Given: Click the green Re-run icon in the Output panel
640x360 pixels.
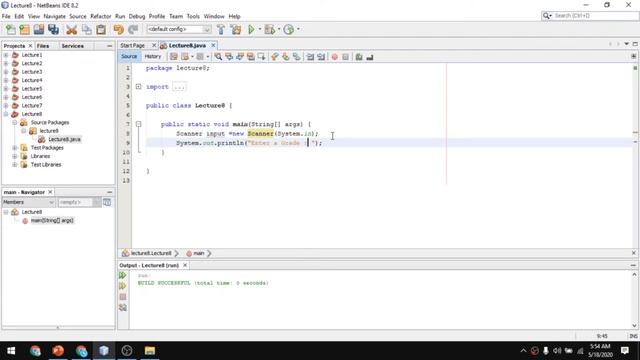Looking at the screenshot, I should point(122,275).
